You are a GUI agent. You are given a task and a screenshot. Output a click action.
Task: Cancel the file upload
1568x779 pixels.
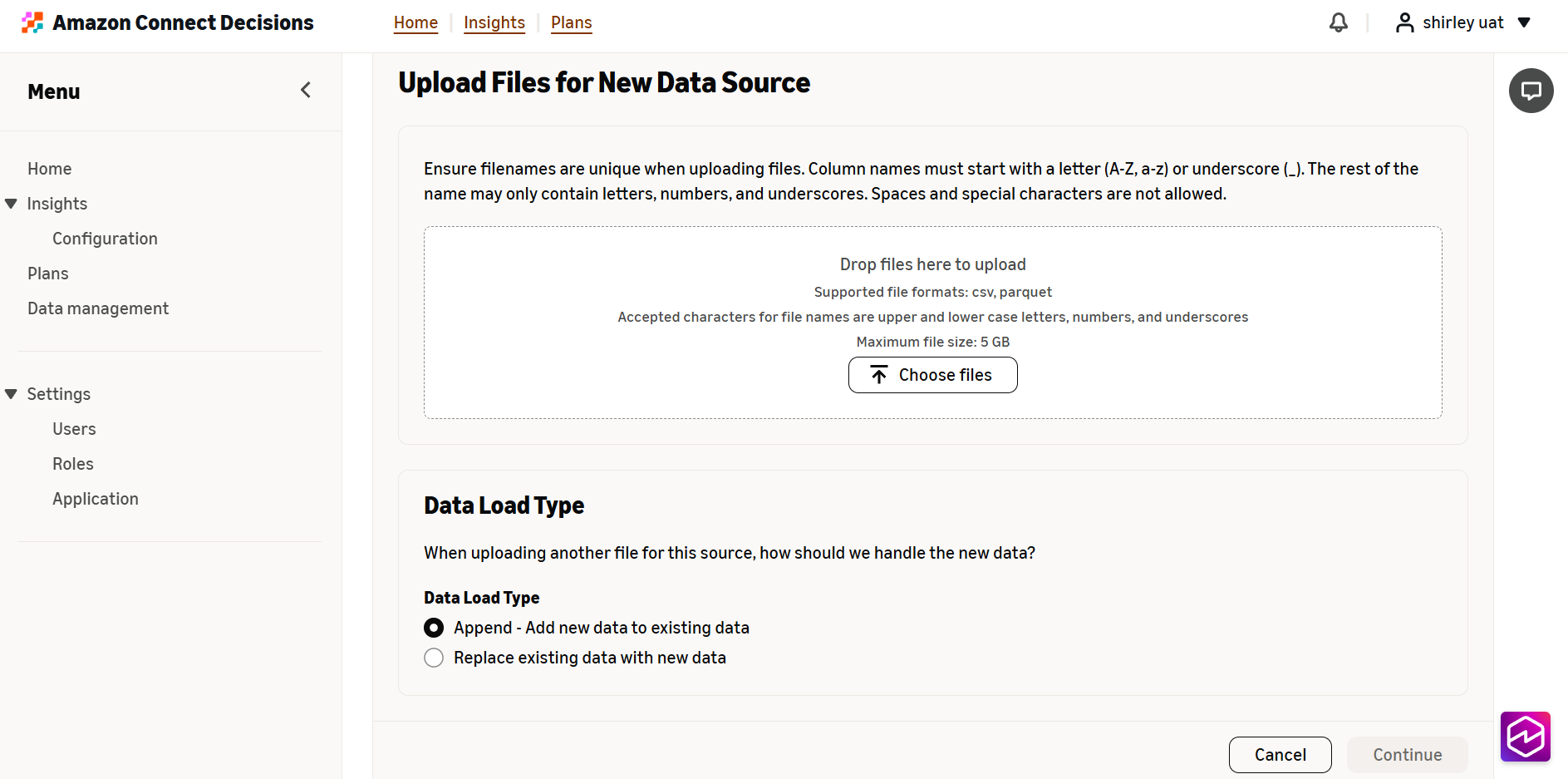pyautogui.click(x=1280, y=755)
